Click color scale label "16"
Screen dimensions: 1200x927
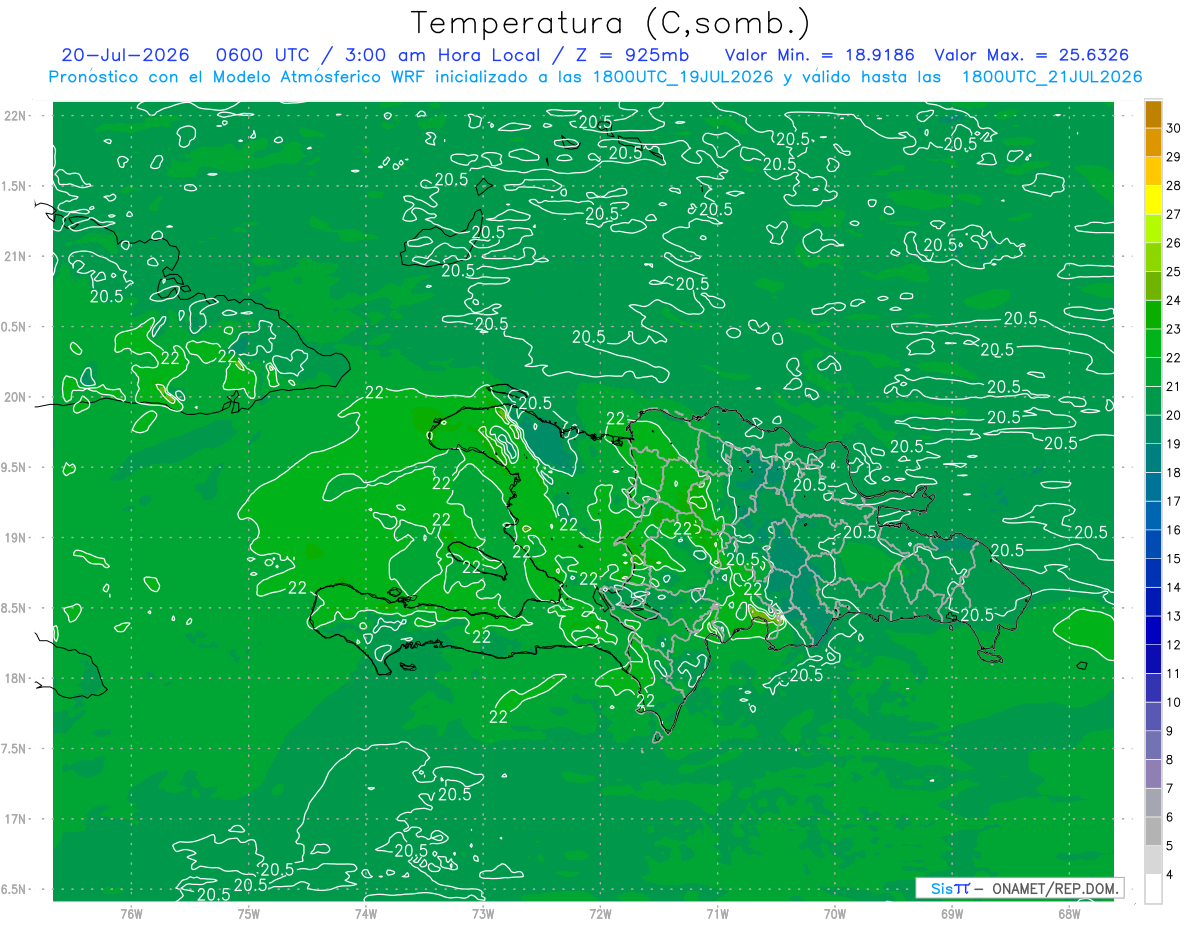(x=1173, y=530)
